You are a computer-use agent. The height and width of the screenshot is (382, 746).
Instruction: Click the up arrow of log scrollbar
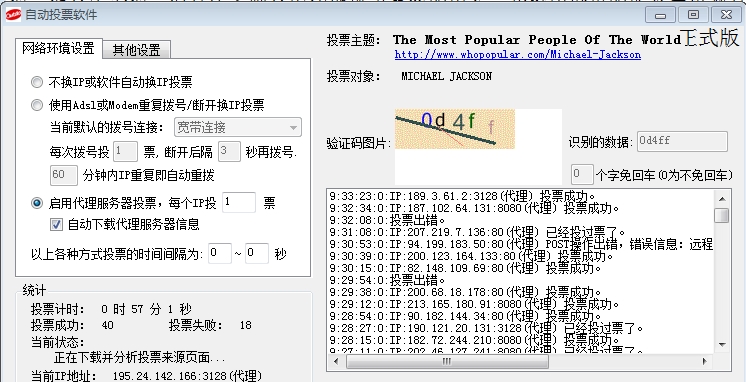(x=722, y=199)
